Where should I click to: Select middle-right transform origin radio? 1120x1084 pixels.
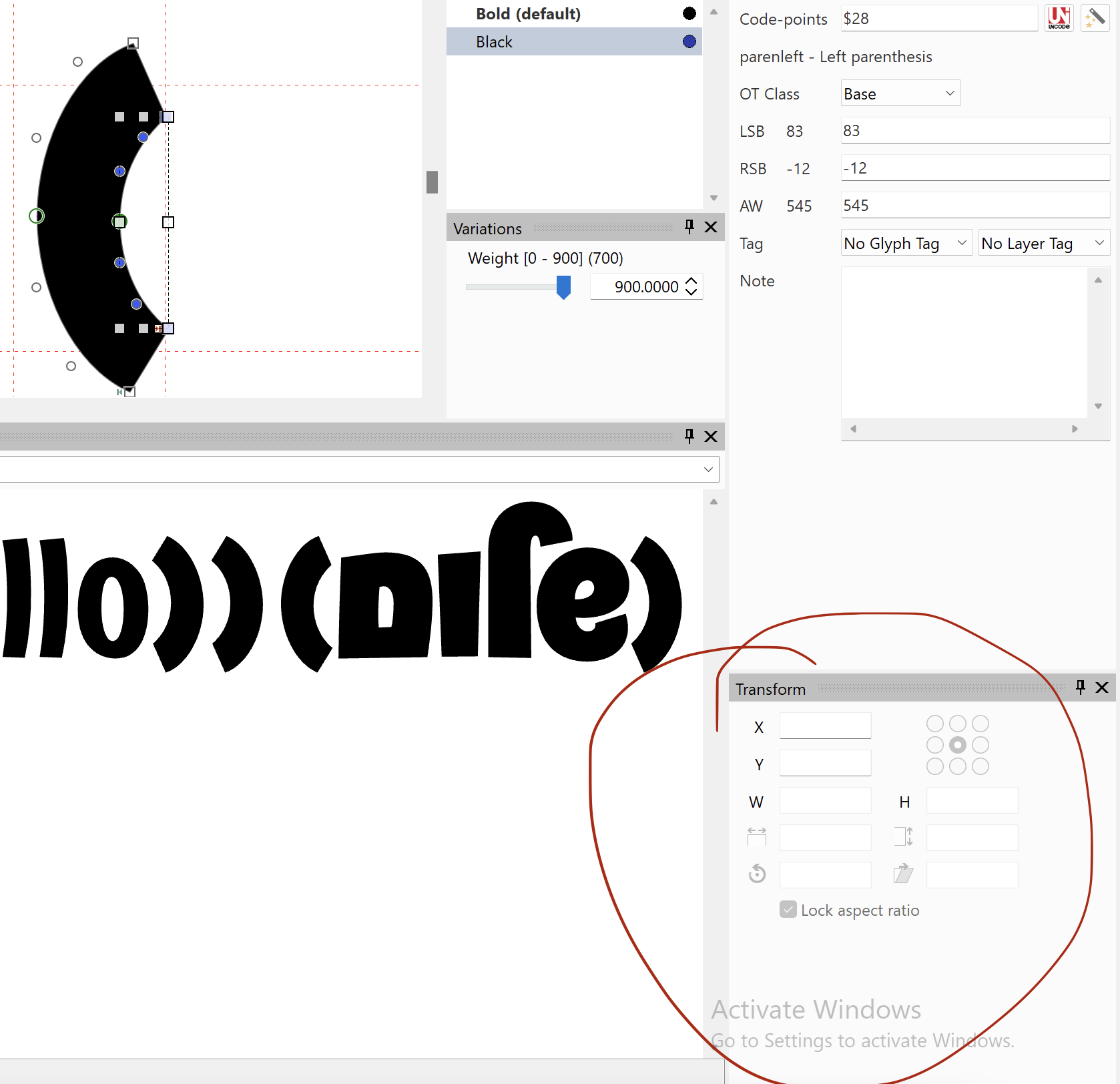[x=981, y=745]
